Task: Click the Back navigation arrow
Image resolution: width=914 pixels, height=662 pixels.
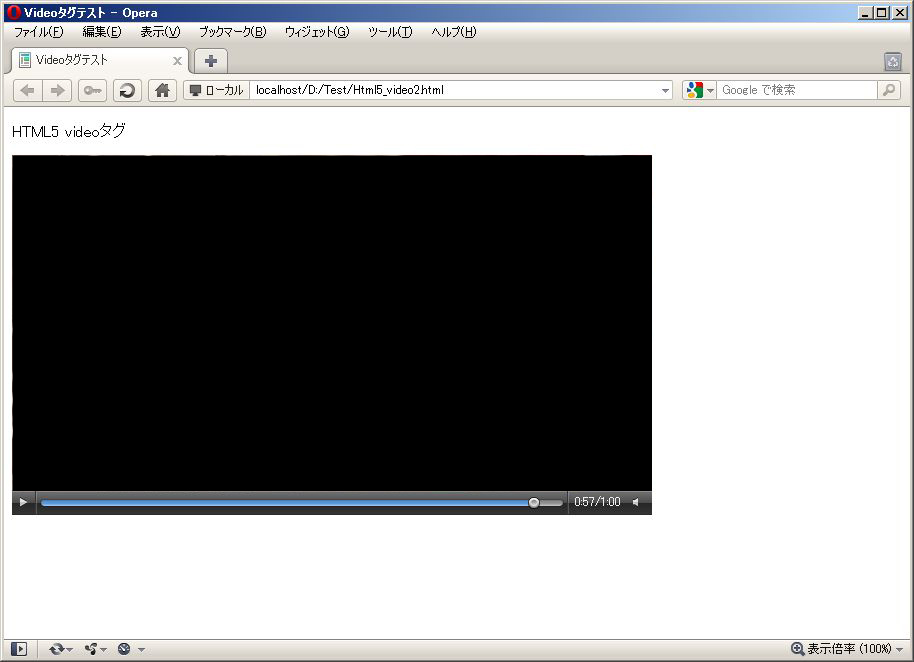Action: coord(27,90)
